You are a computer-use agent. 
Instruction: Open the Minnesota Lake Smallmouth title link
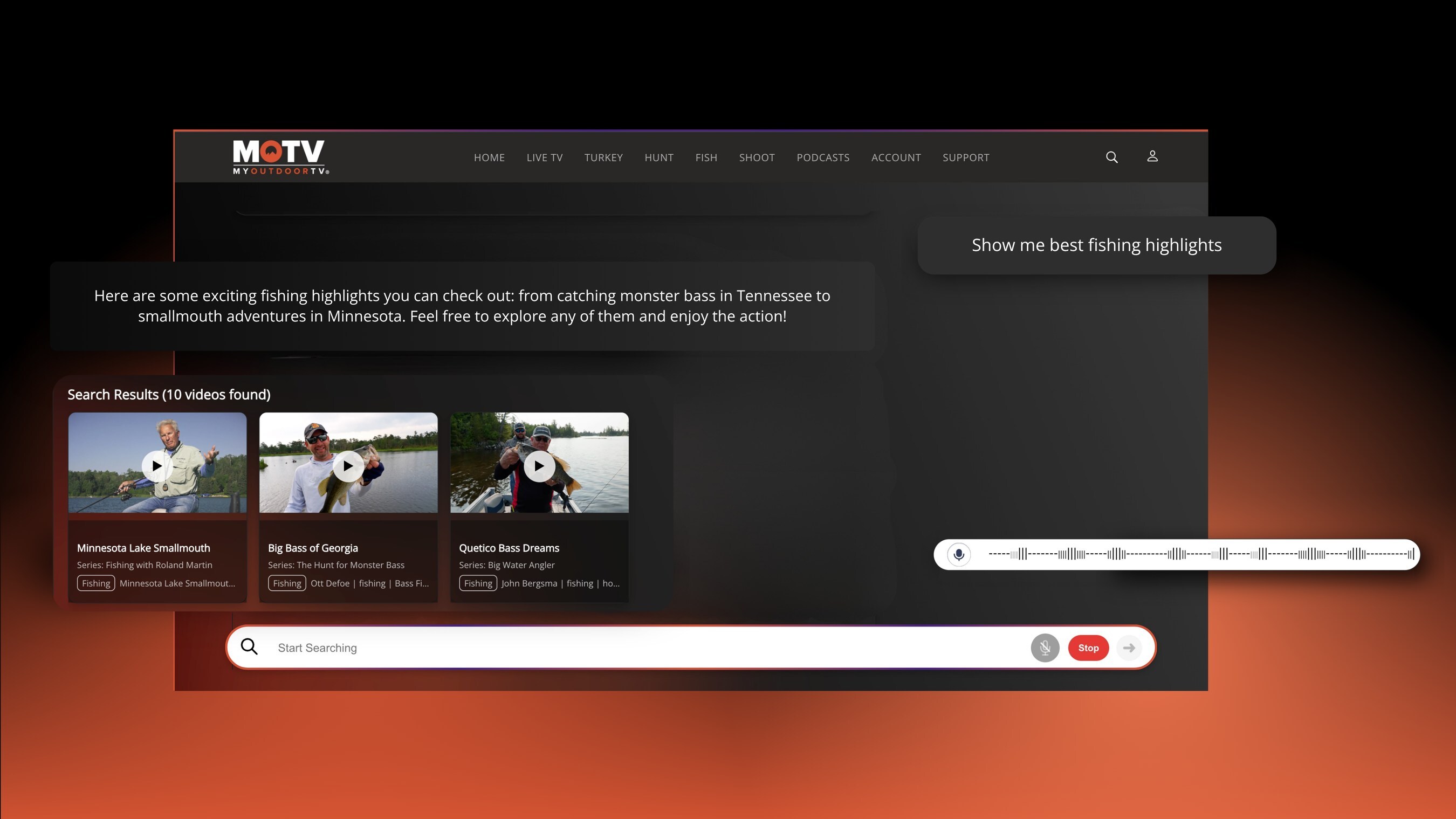point(143,548)
